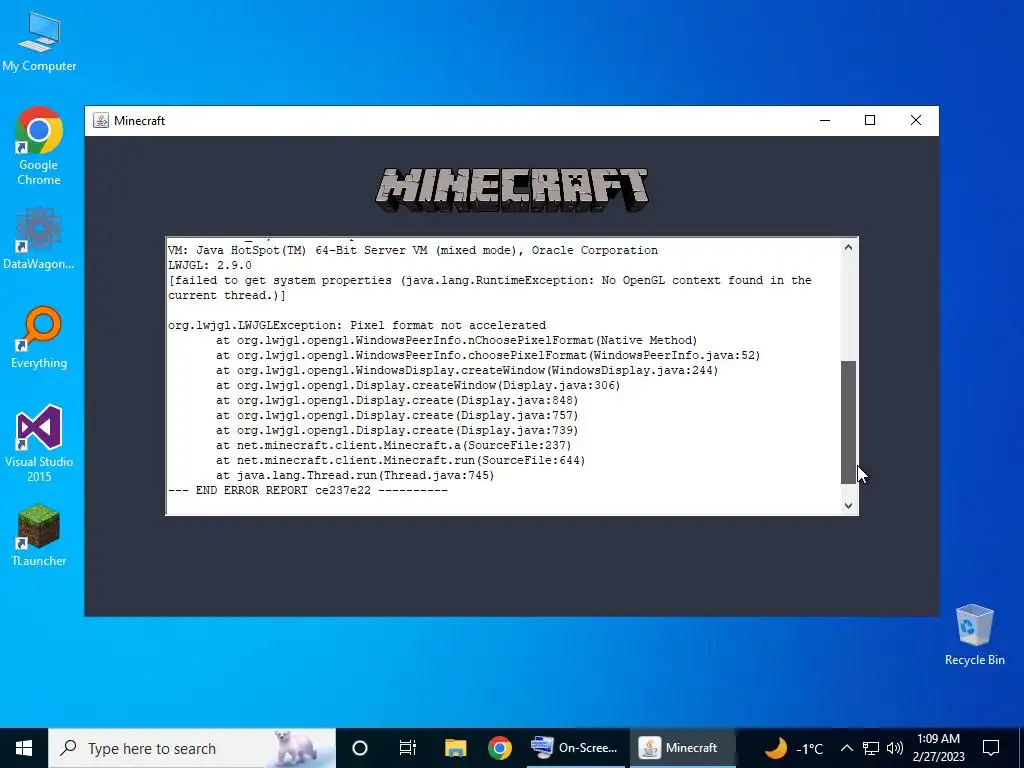Maximize the Minecraft window
The image size is (1024, 768).
tap(870, 120)
